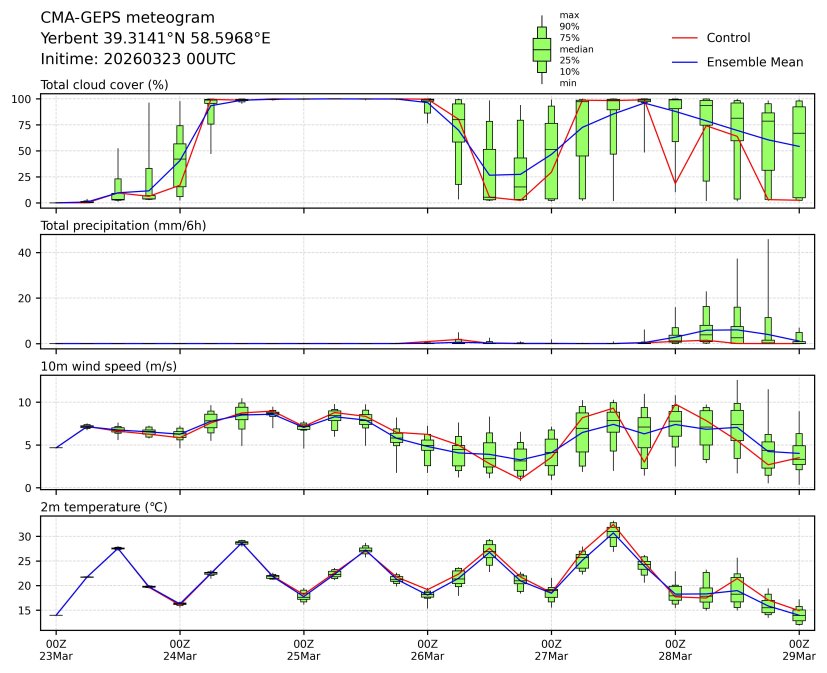Click the Yerbent coordinates text

click(x=155, y=38)
